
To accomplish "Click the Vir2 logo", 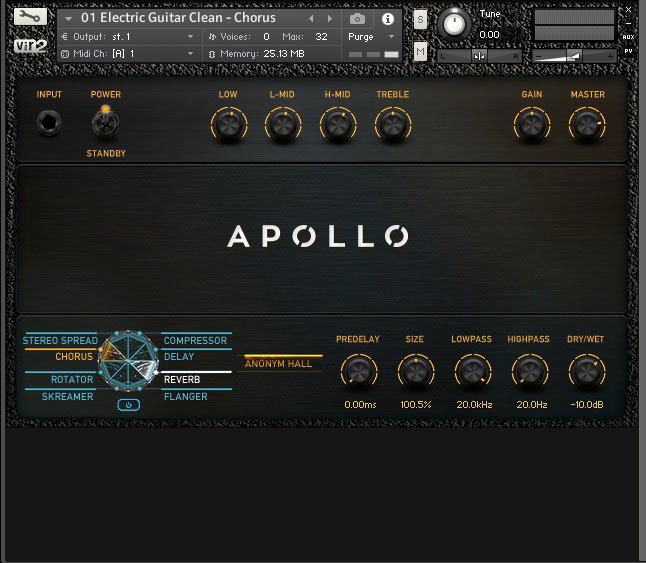I will coord(30,46).
